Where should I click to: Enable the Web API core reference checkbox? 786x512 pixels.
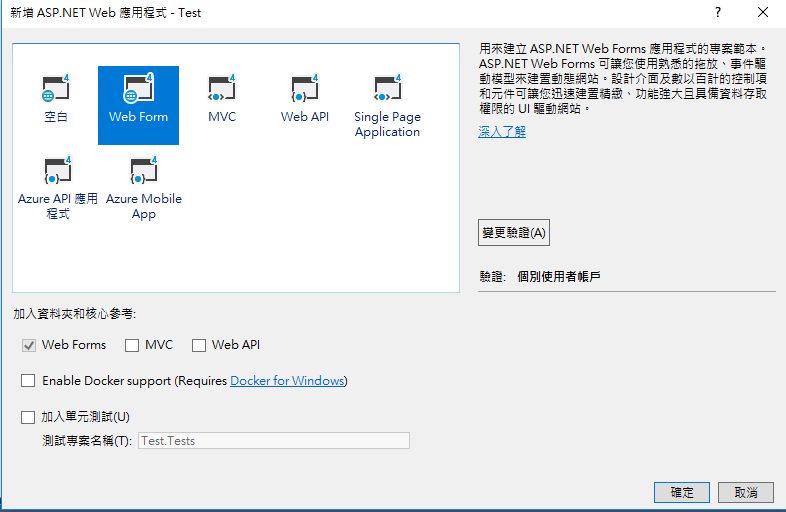click(199, 345)
